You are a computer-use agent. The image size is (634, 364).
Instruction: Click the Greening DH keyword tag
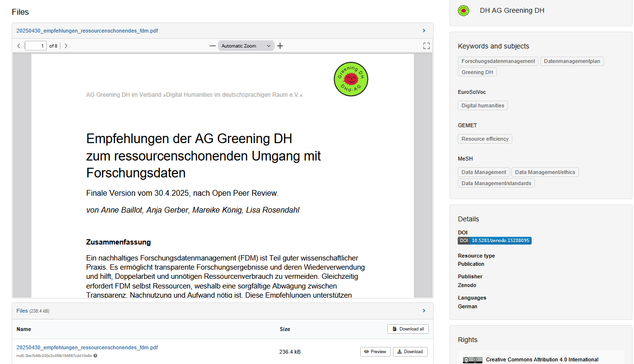tap(477, 72)
